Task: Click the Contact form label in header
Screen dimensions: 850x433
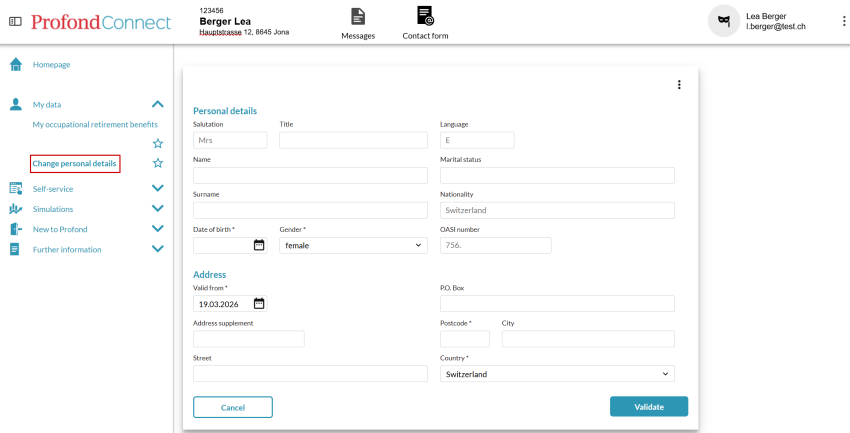Action: (426, 36)
